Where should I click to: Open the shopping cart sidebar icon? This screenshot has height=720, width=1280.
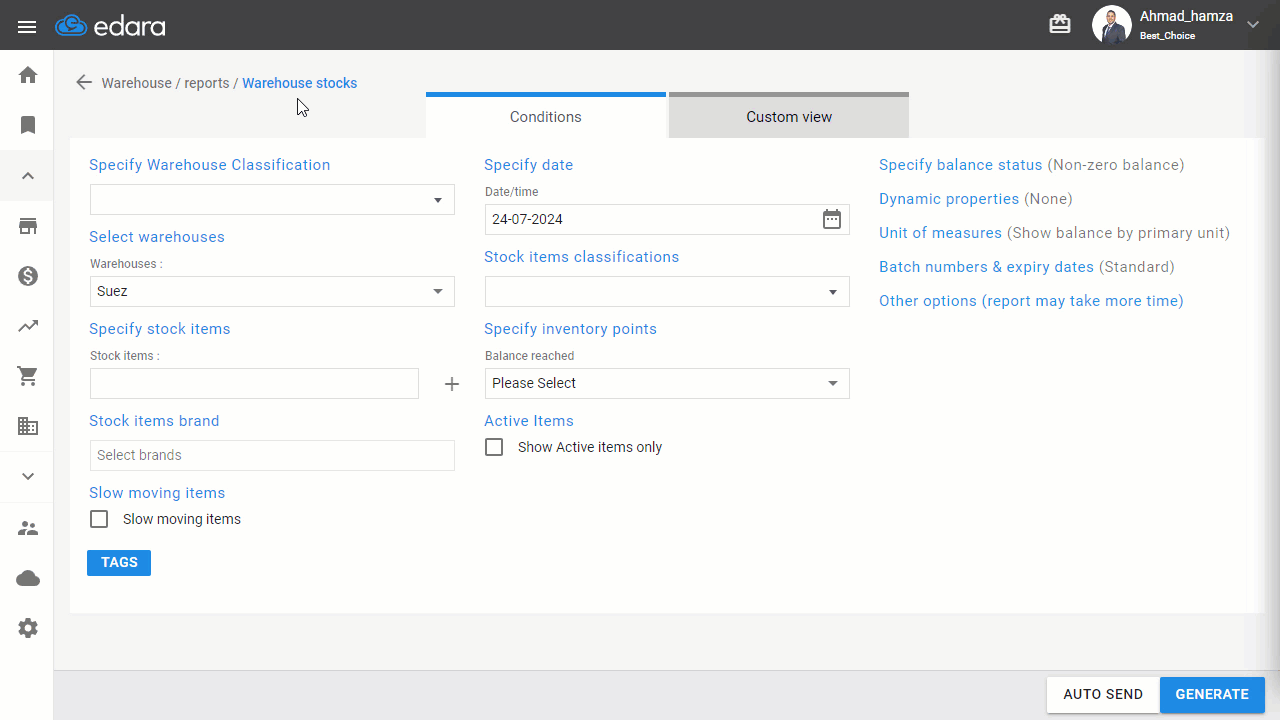tap(28, 376)
